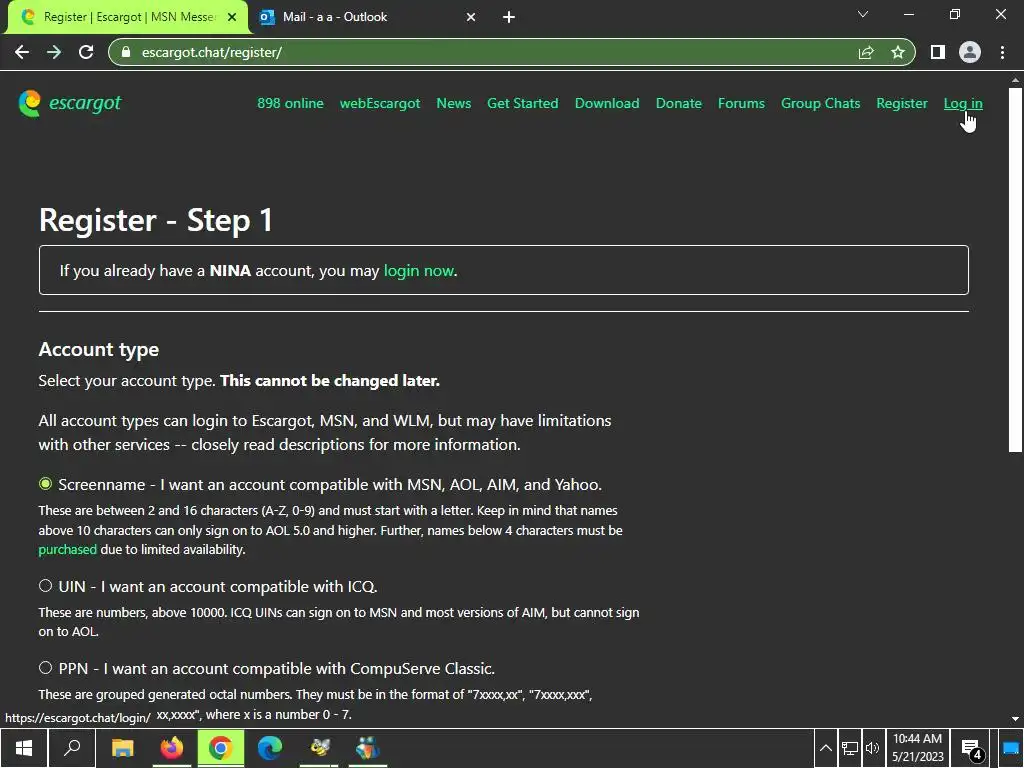Viewport: 1024px width, 768px height.
Task: Select the PPN account type radio
Action: point(45,668)
